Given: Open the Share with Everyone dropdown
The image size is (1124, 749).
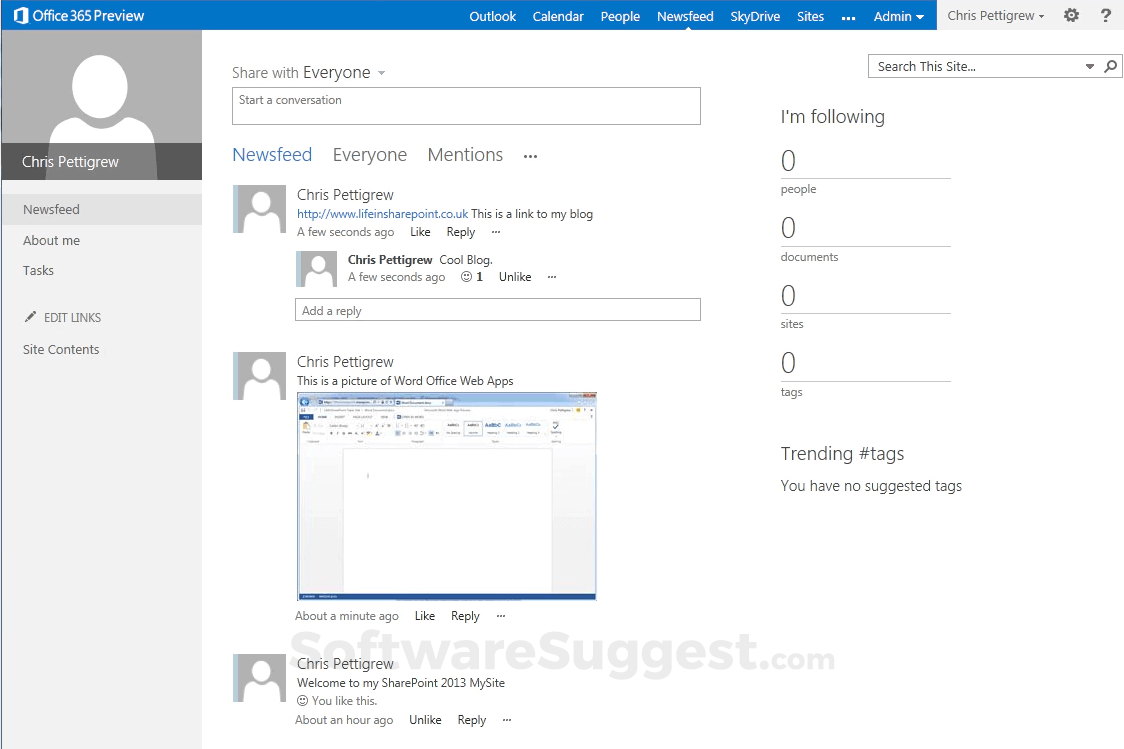Looking at the screenshot, I should (381, 72).
